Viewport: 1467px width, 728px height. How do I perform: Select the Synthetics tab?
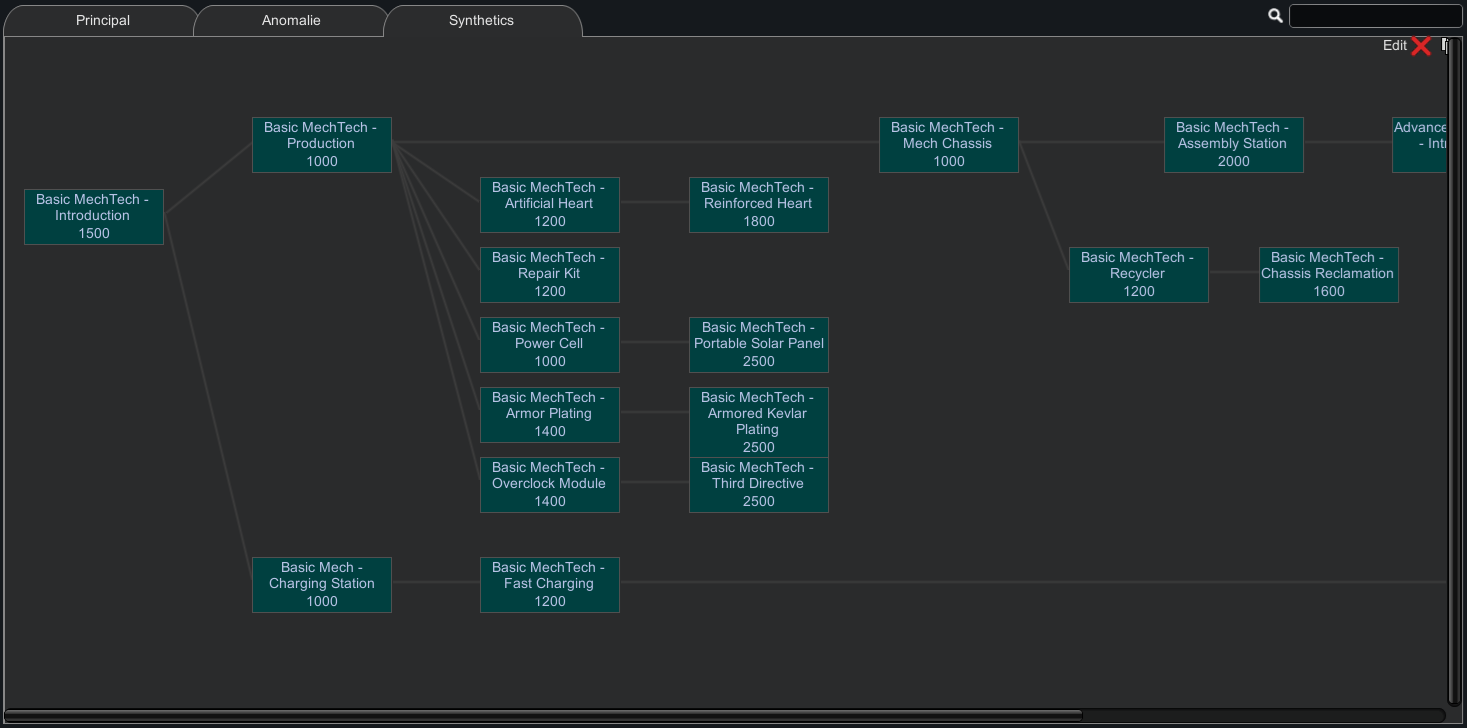(x=482, y=20)
